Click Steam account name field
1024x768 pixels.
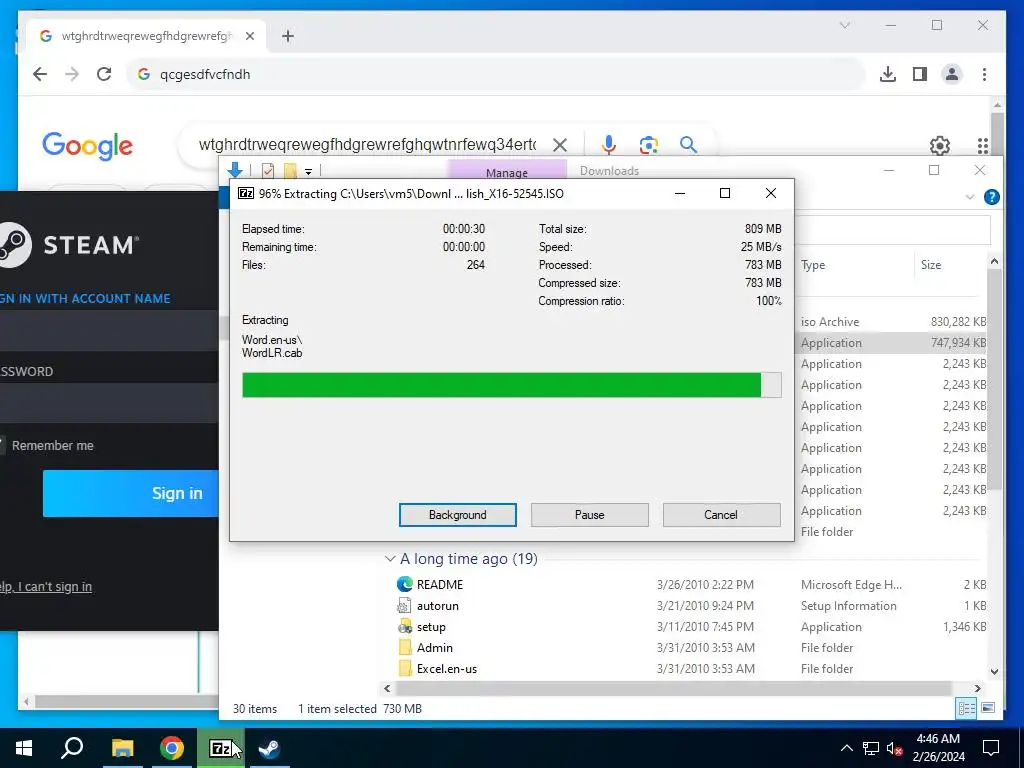(x=109, y=330)
